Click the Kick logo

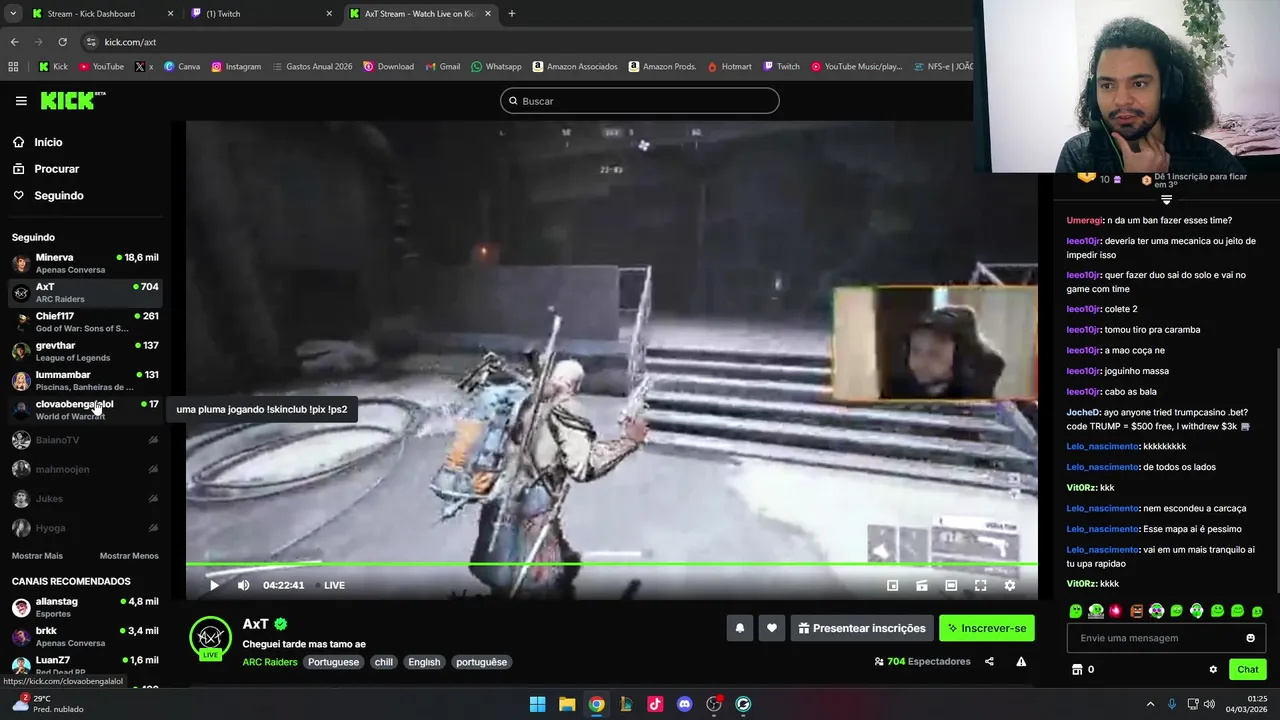[x=72, y=100]
